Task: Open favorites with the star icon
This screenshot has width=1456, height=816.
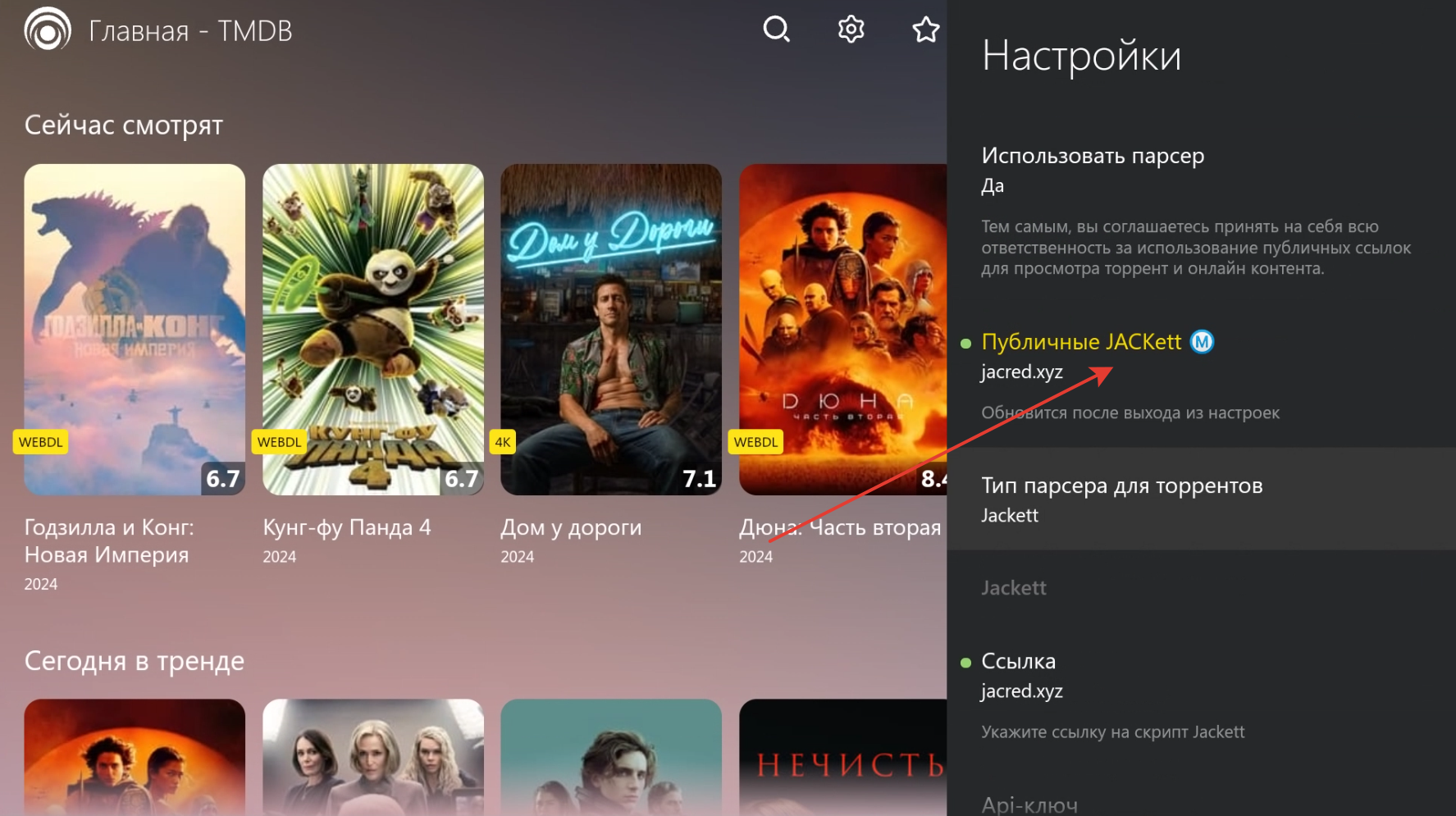Action: (925, 30)
